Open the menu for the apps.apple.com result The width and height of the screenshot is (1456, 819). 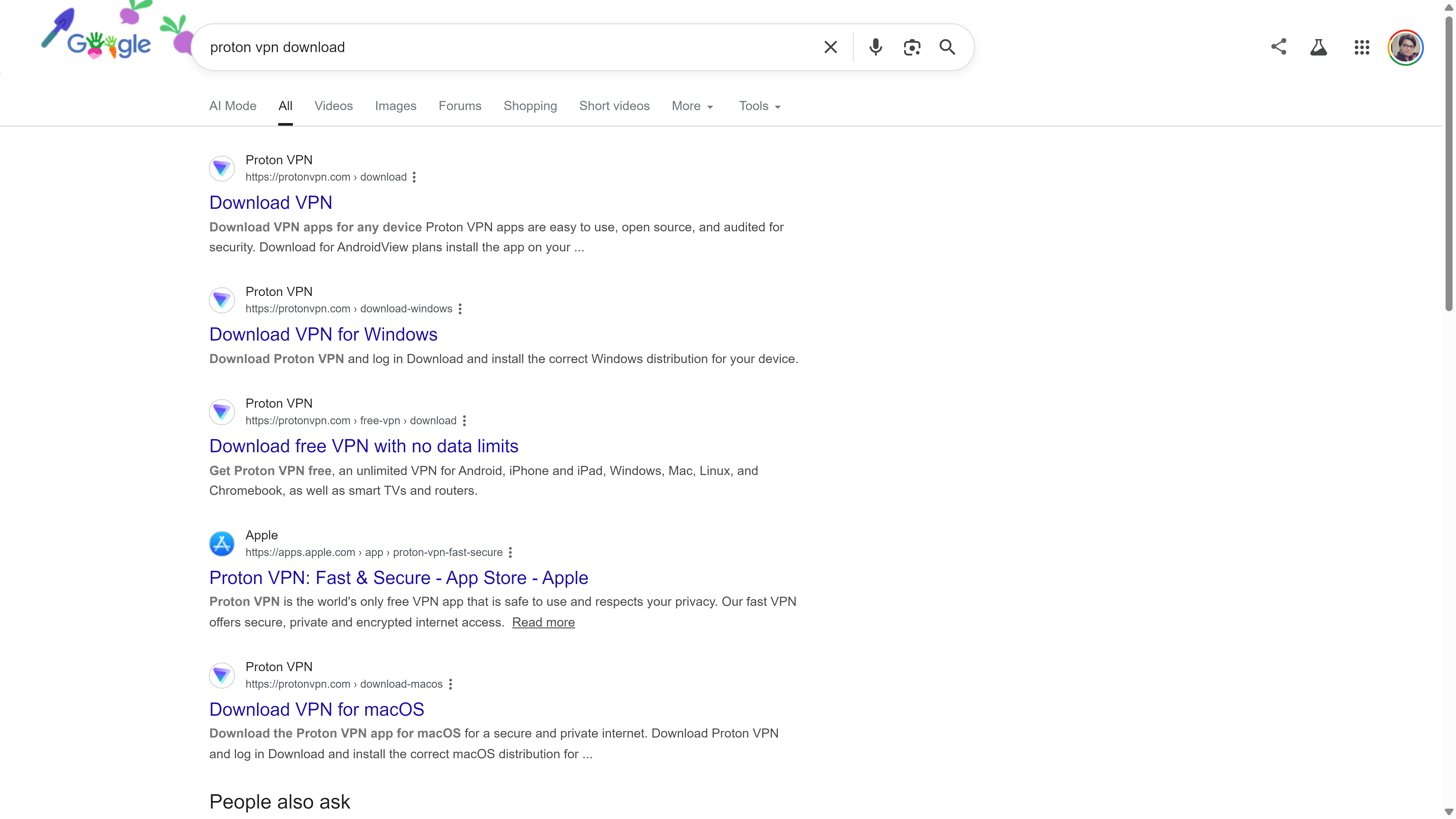tap(510, 552)
